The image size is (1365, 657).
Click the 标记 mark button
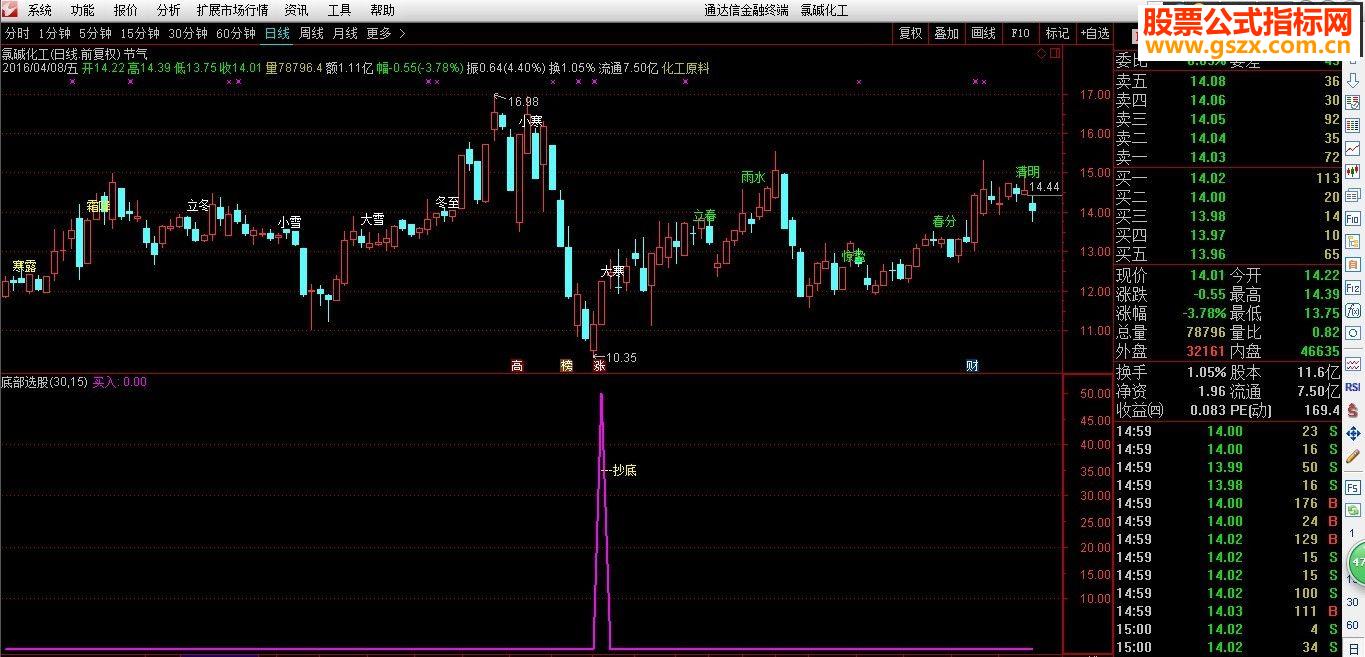(1056, 33)
